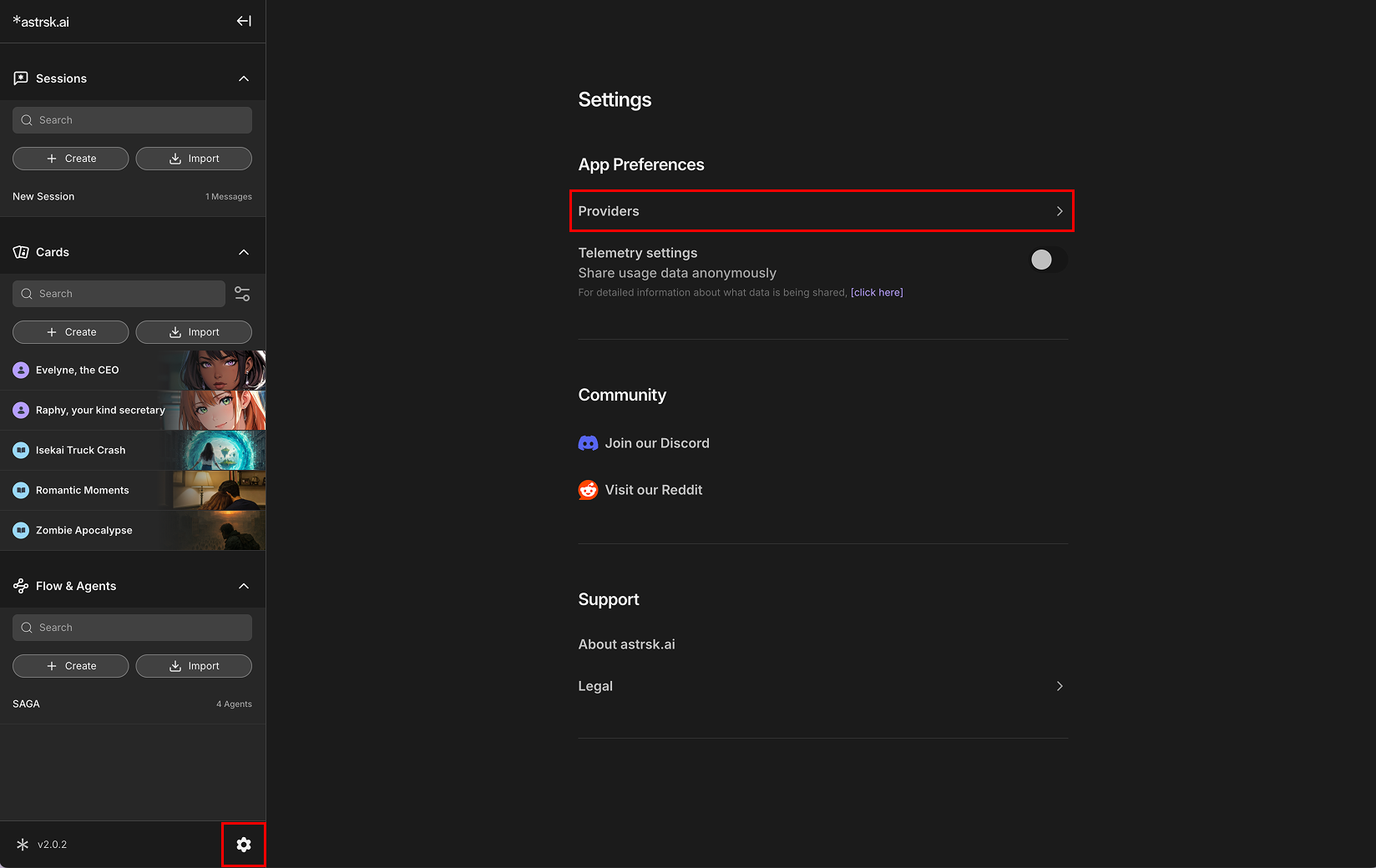Open the New Session entry
Screen dimensions: 1376x868
click(x=133, y=196)
